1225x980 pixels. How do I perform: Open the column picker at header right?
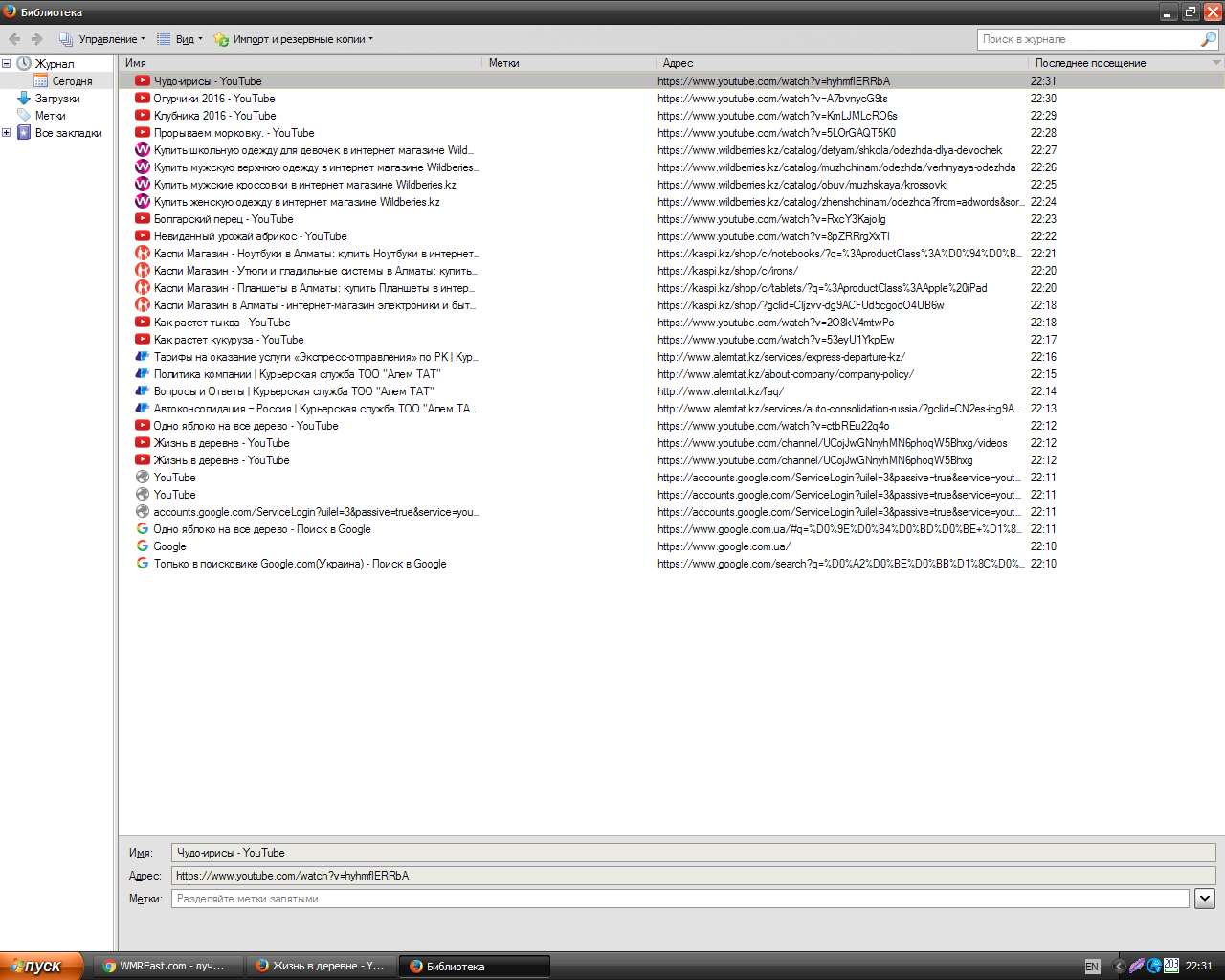tap(1216, 63)
